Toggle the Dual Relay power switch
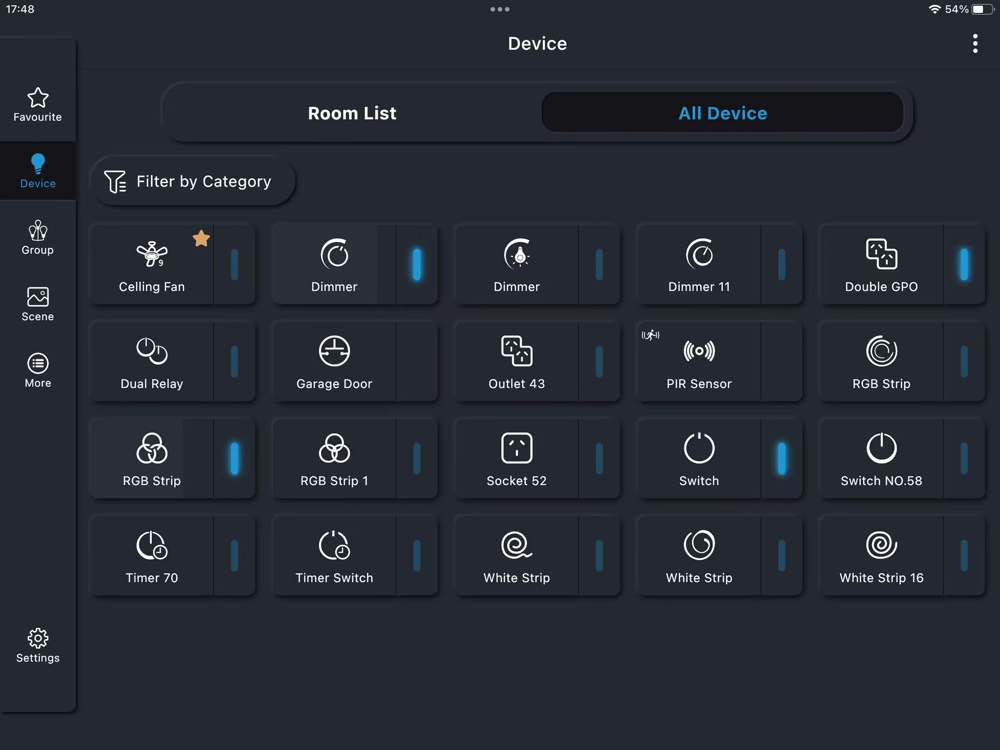 pyautogui.click(x=234, y=361)
